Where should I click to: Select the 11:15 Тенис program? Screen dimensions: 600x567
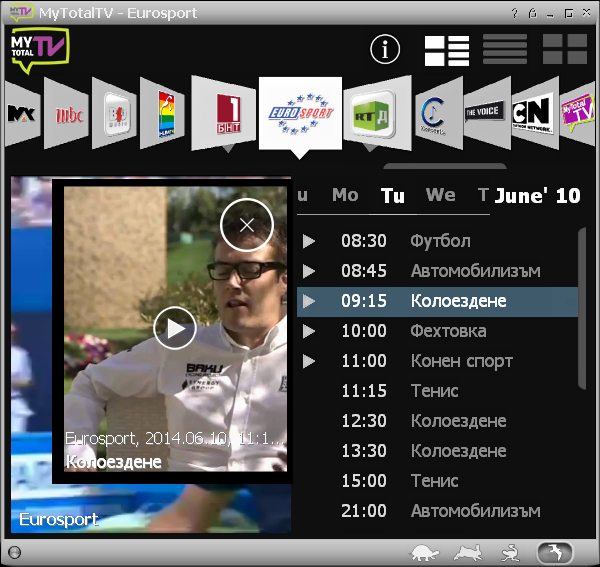point(437,391)
